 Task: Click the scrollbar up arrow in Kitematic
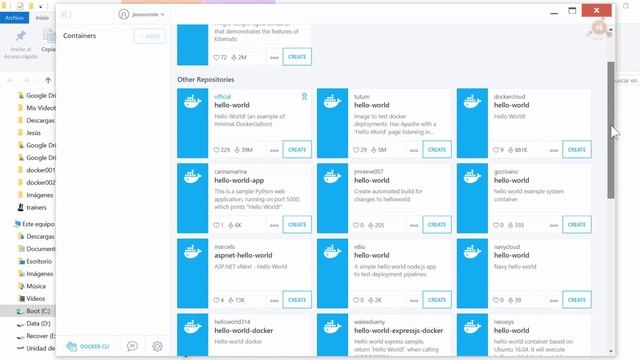click(611, 29)
